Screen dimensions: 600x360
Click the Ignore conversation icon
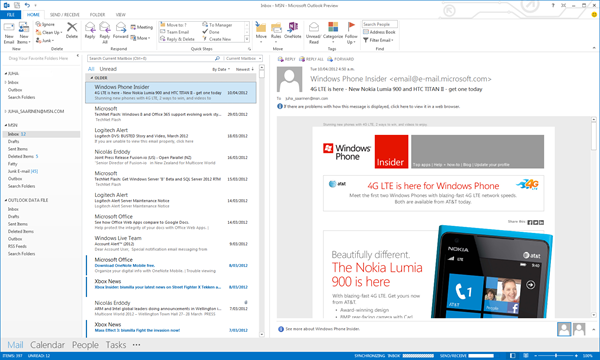(38, 24)
